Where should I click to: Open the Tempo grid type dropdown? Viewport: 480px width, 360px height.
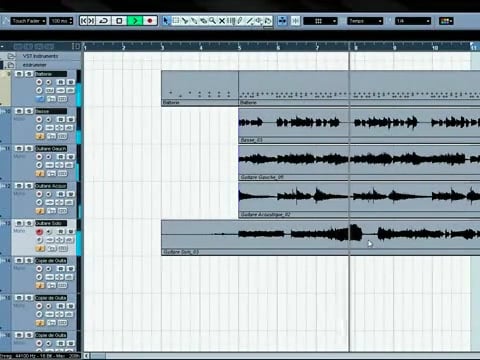tap(365, 21)
